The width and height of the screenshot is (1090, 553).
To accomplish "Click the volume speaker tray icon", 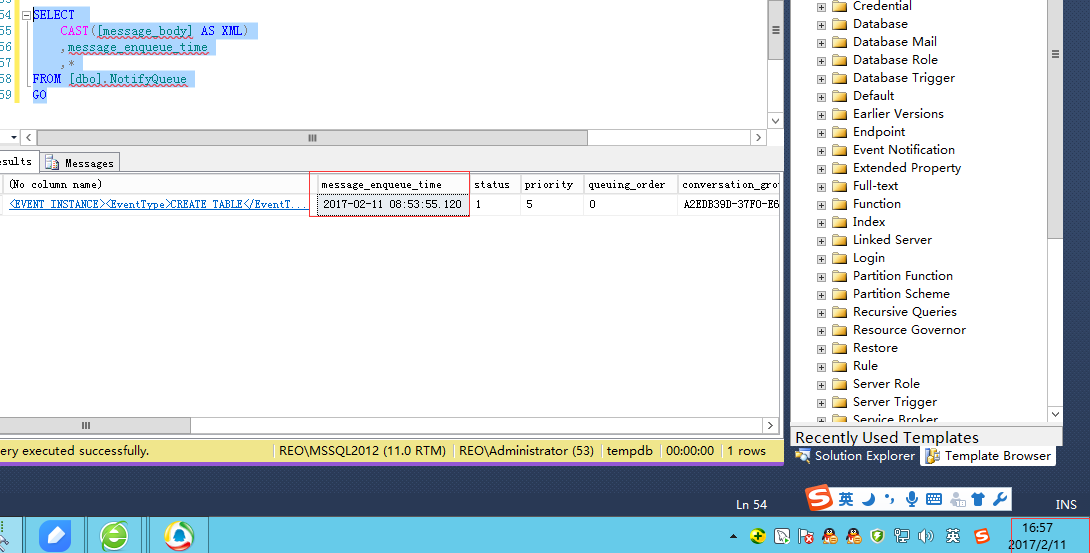I will pos(925,536).
